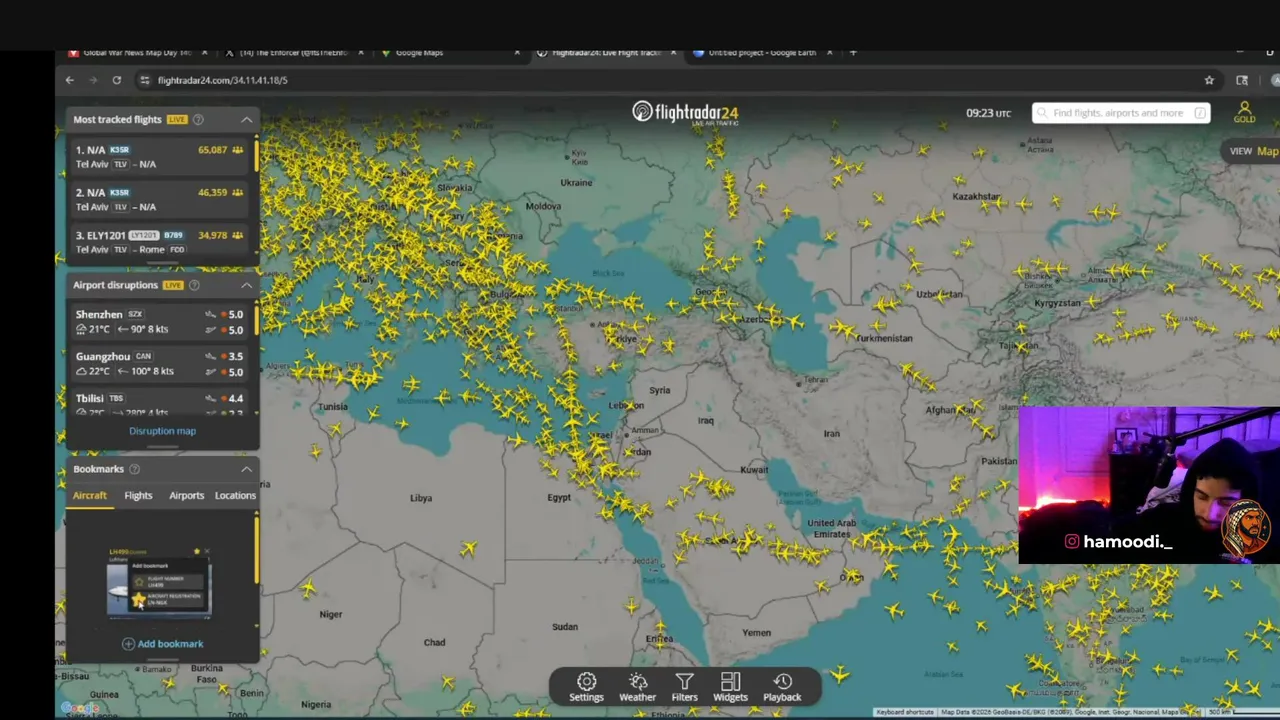Click the 09:23 UTC clock
This screenshot has height=720, width=1280.
[x=988, y=113]
